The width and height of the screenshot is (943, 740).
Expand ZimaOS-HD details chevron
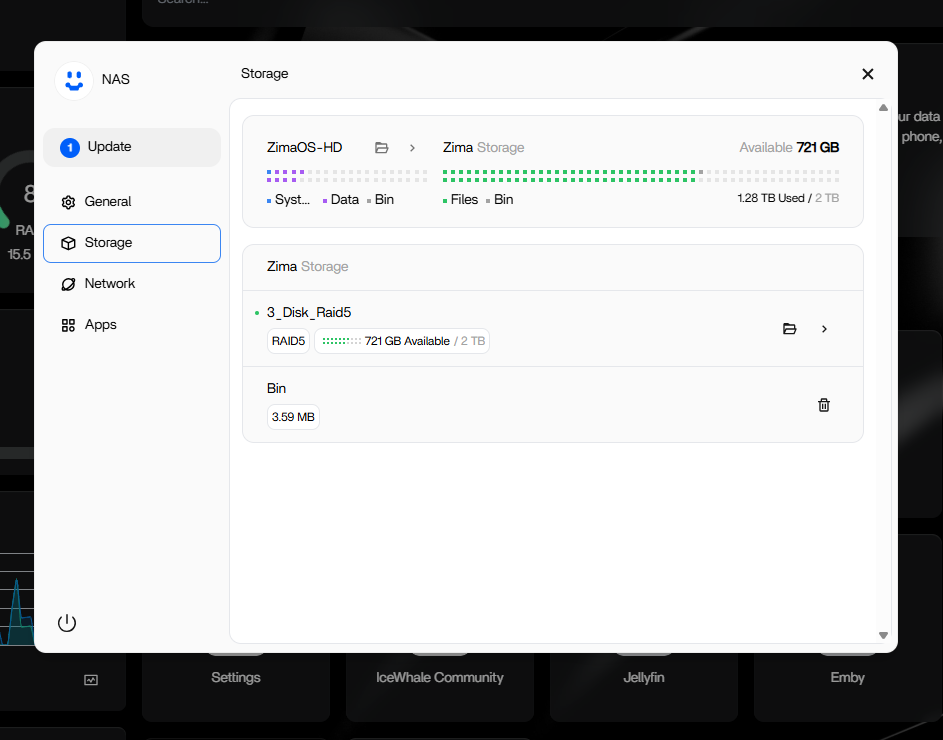tap(412, 148)
